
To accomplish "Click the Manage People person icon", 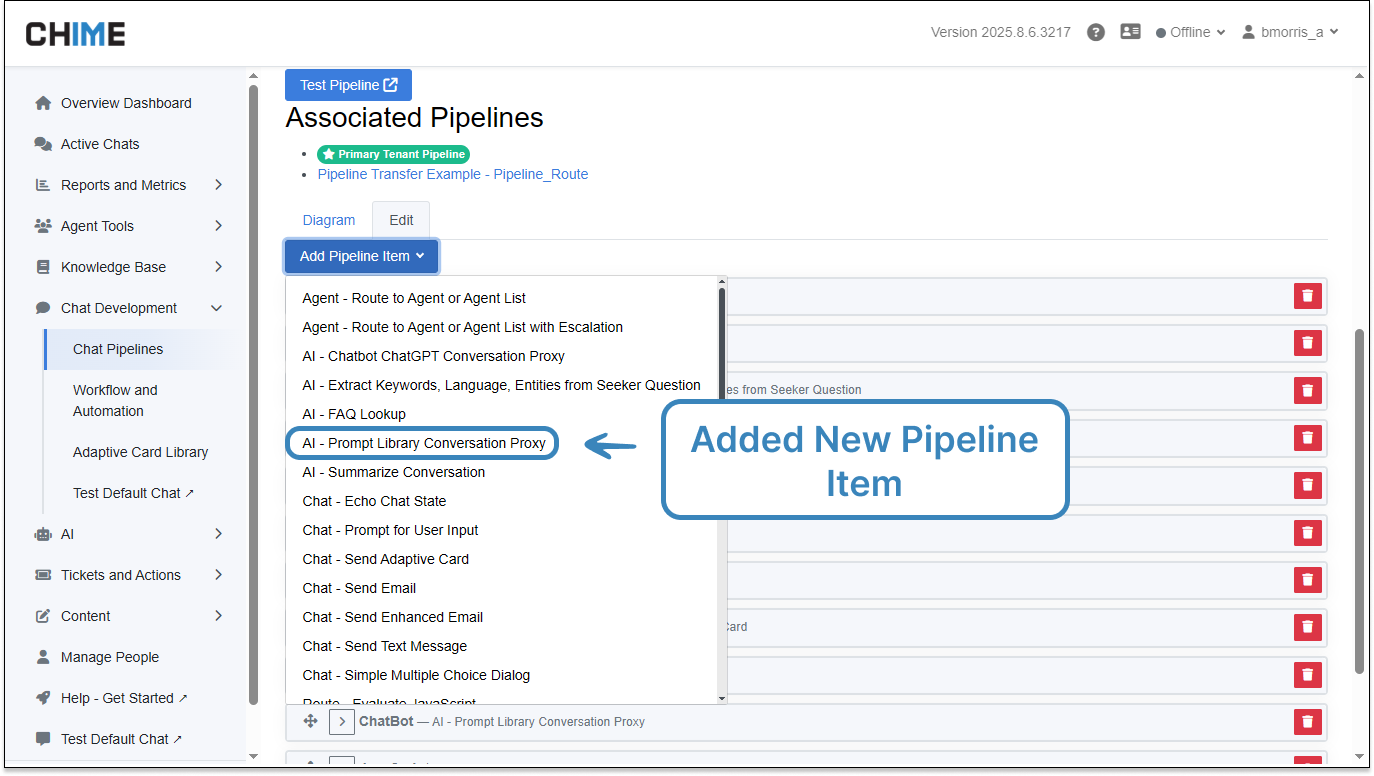I will [43, 657].
